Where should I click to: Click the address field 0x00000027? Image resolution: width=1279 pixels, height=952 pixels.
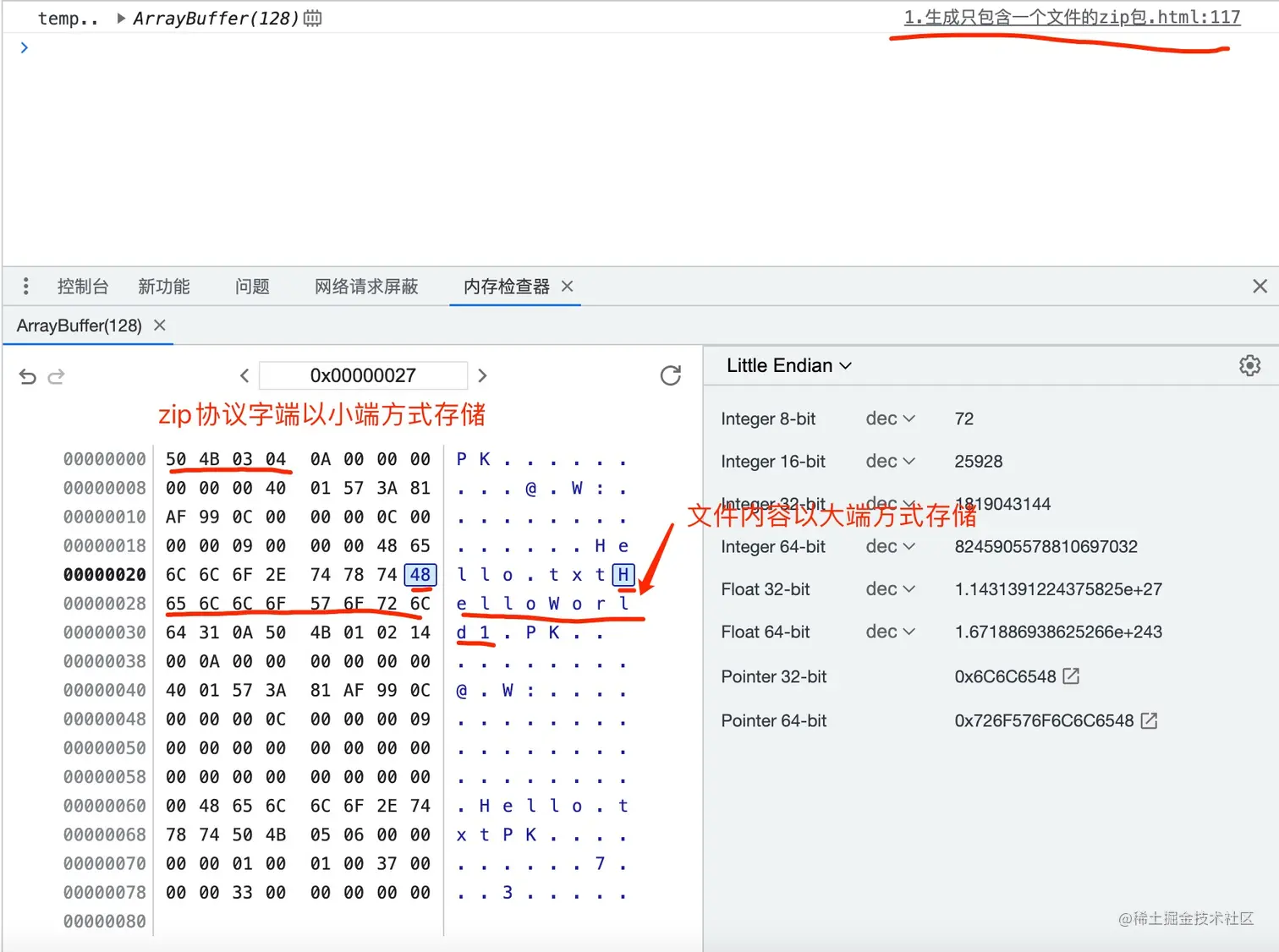(x=363, y=375)
